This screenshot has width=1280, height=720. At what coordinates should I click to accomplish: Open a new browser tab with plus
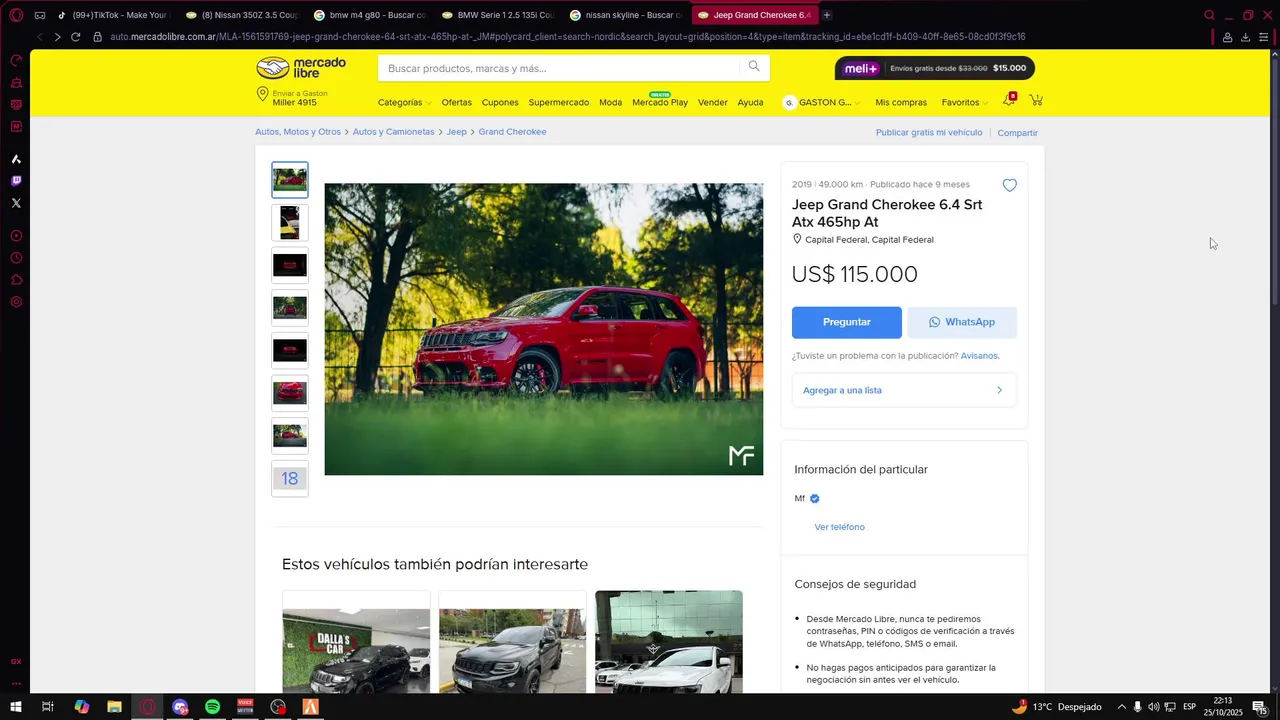pyautogui.click(x=827, y=15)
